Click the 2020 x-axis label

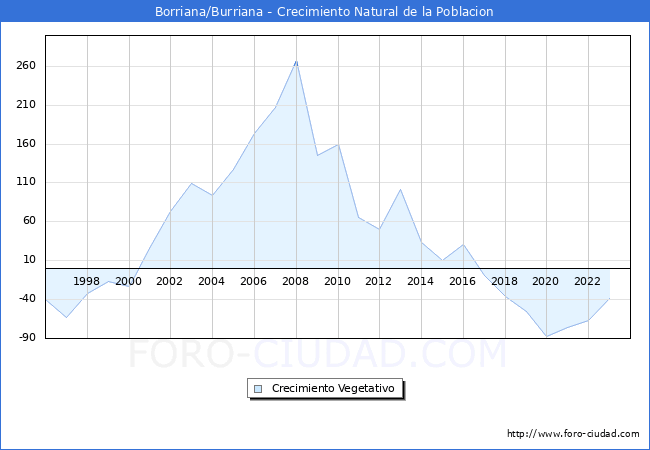tap(545, 281)
